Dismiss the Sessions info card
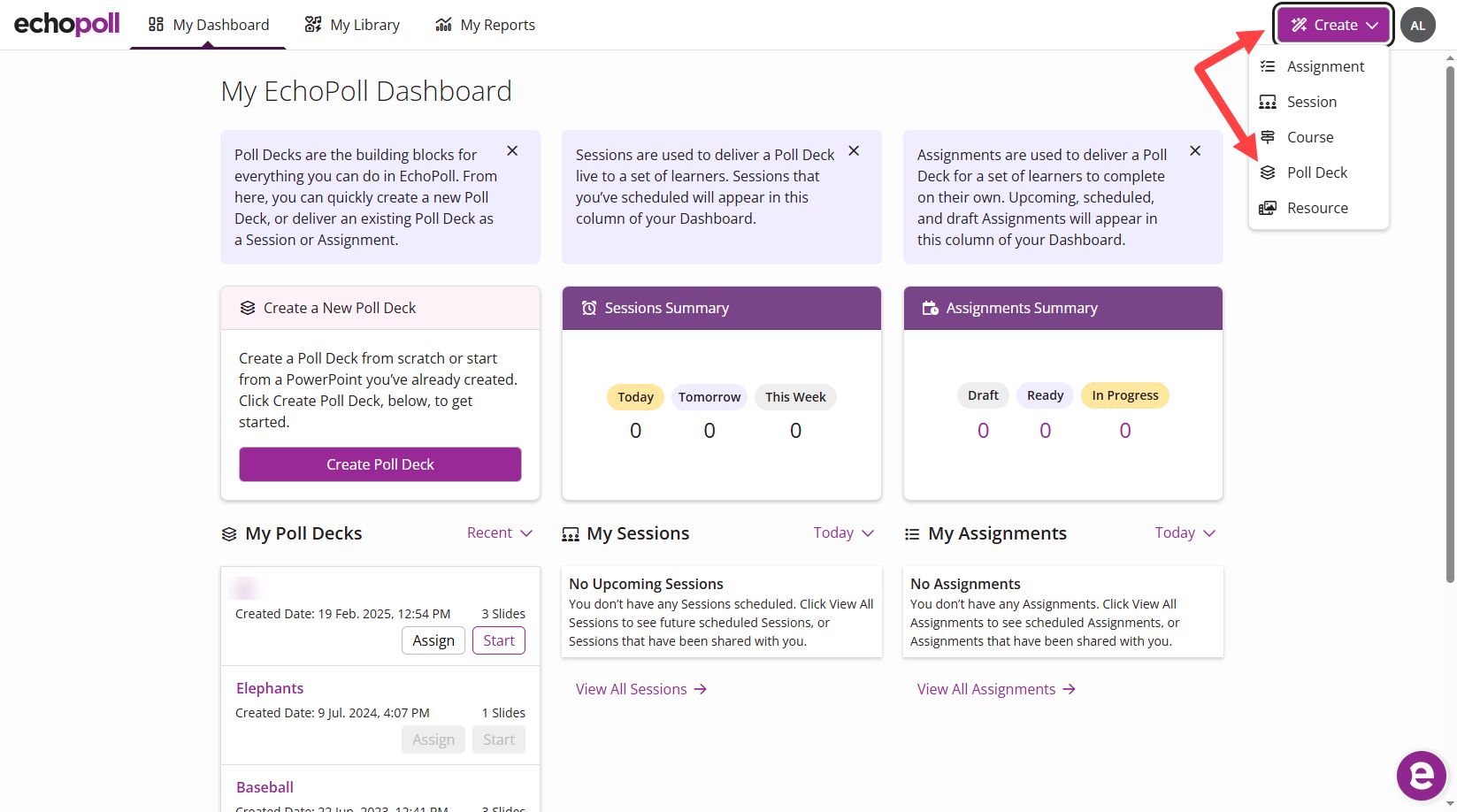This screenshot has height=812, width=1457. tap(854, 151)
